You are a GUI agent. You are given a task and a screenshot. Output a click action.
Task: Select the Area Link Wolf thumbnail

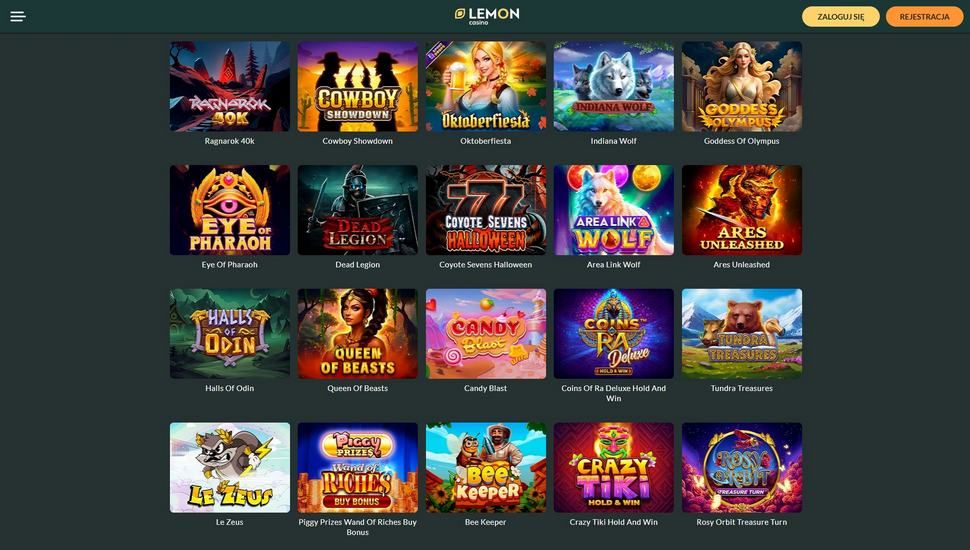click(x=614, y=210)
